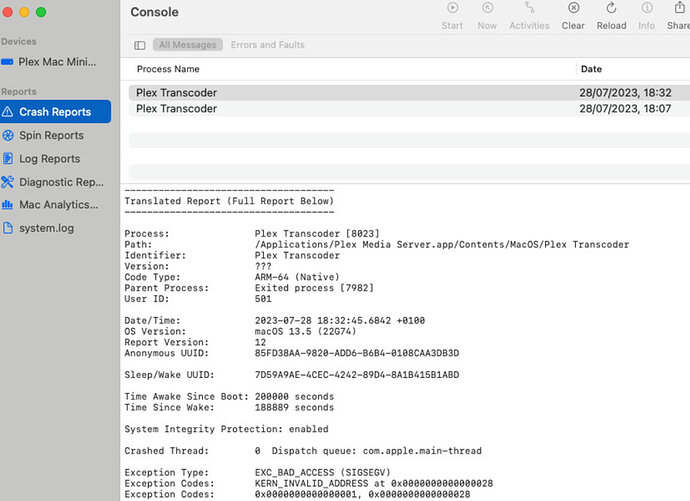Click the macOS 13.5 (22G74) version

[x=305, y=331]
